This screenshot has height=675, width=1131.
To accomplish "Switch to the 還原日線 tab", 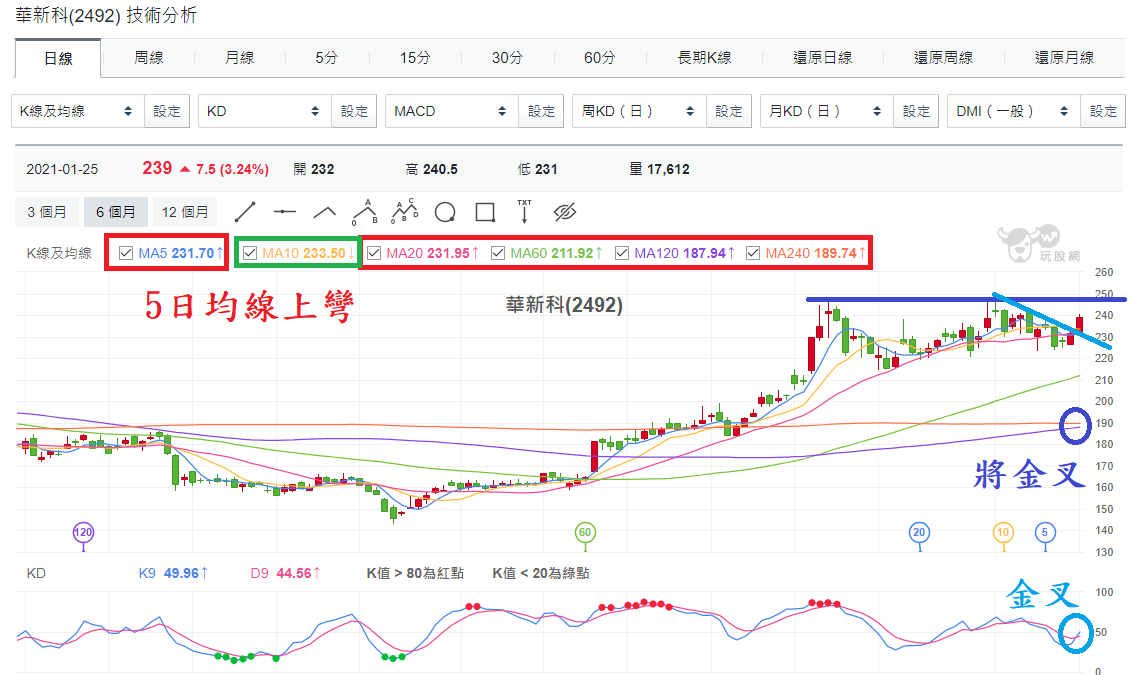I will [x=823, y=58].
